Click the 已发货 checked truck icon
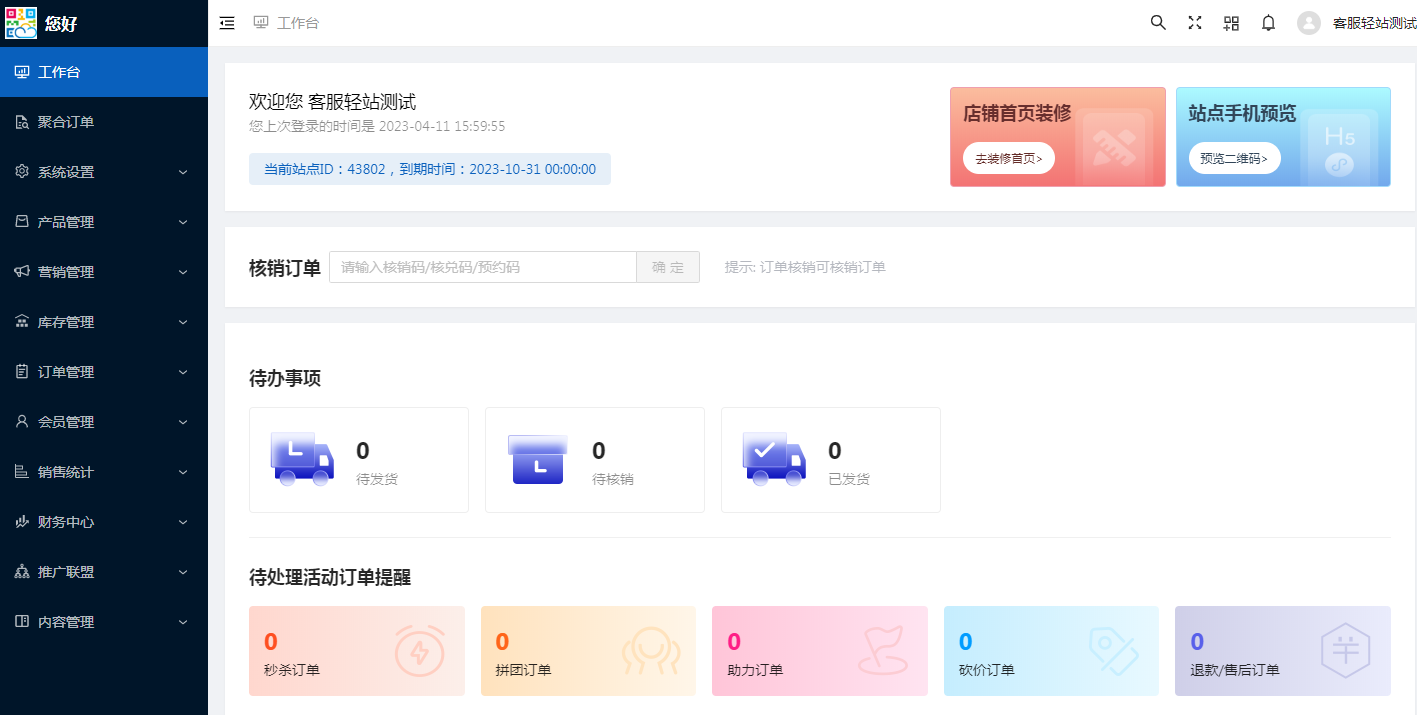This screenshot has width=1417, height=715. click(774, 460)
